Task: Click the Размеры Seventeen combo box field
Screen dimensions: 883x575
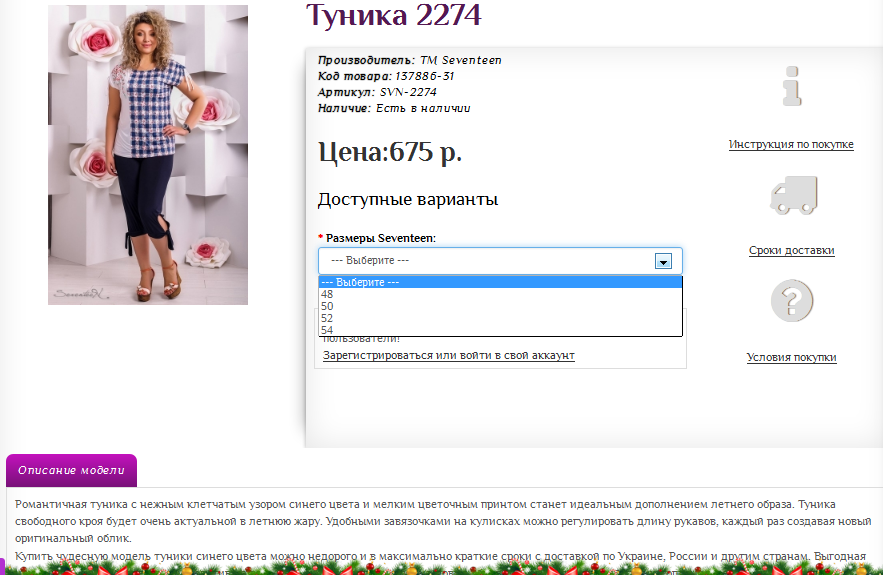Action: 500,261
